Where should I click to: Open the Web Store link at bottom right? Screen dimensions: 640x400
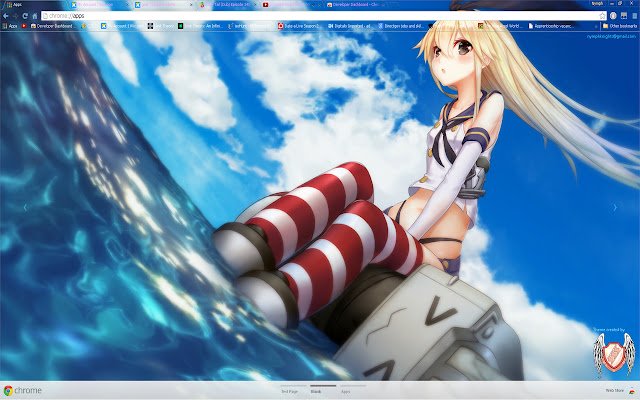(x=620, y=391)
